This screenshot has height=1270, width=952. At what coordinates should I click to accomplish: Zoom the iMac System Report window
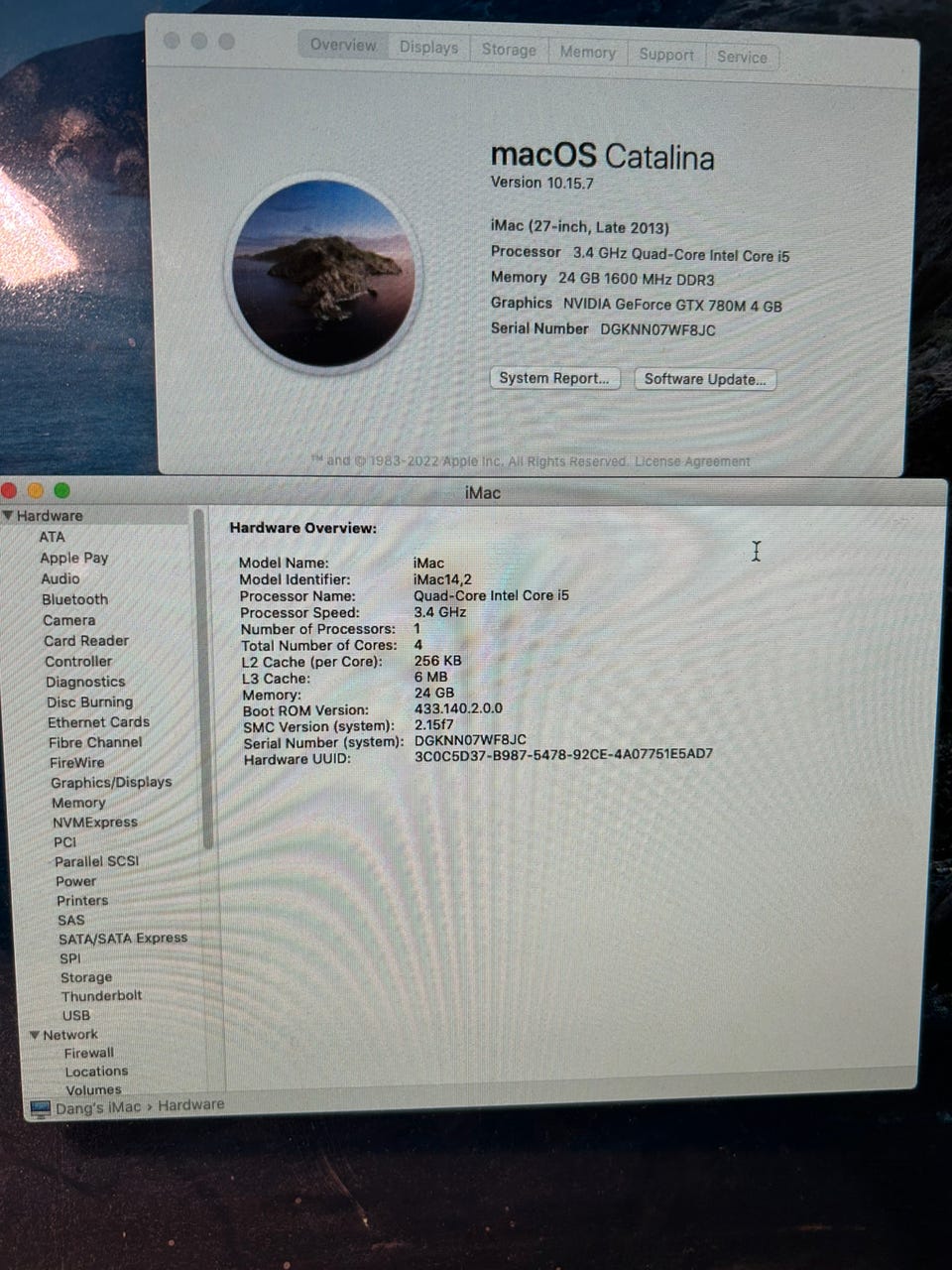tap(61, 490)
